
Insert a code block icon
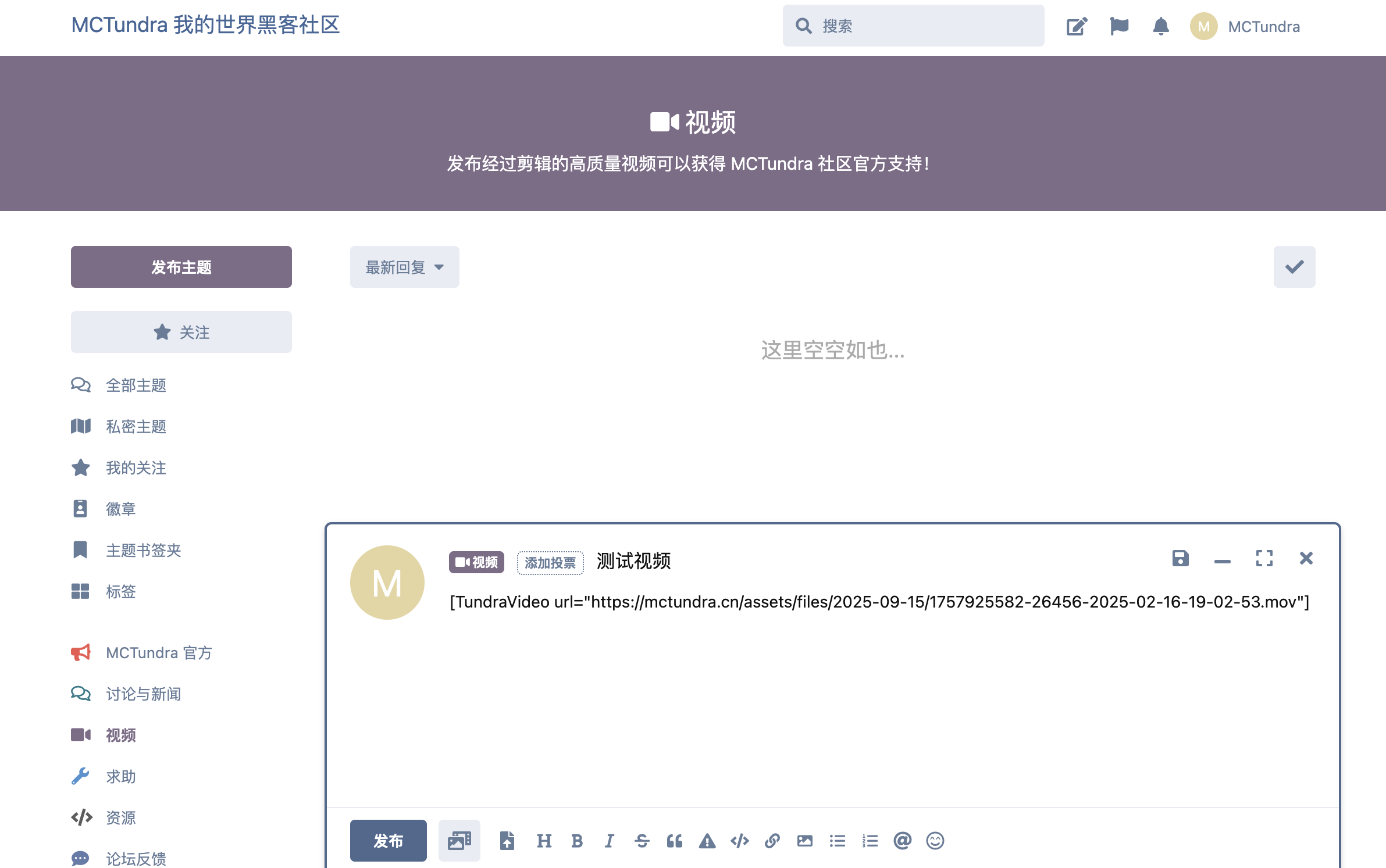pos(739,841)
